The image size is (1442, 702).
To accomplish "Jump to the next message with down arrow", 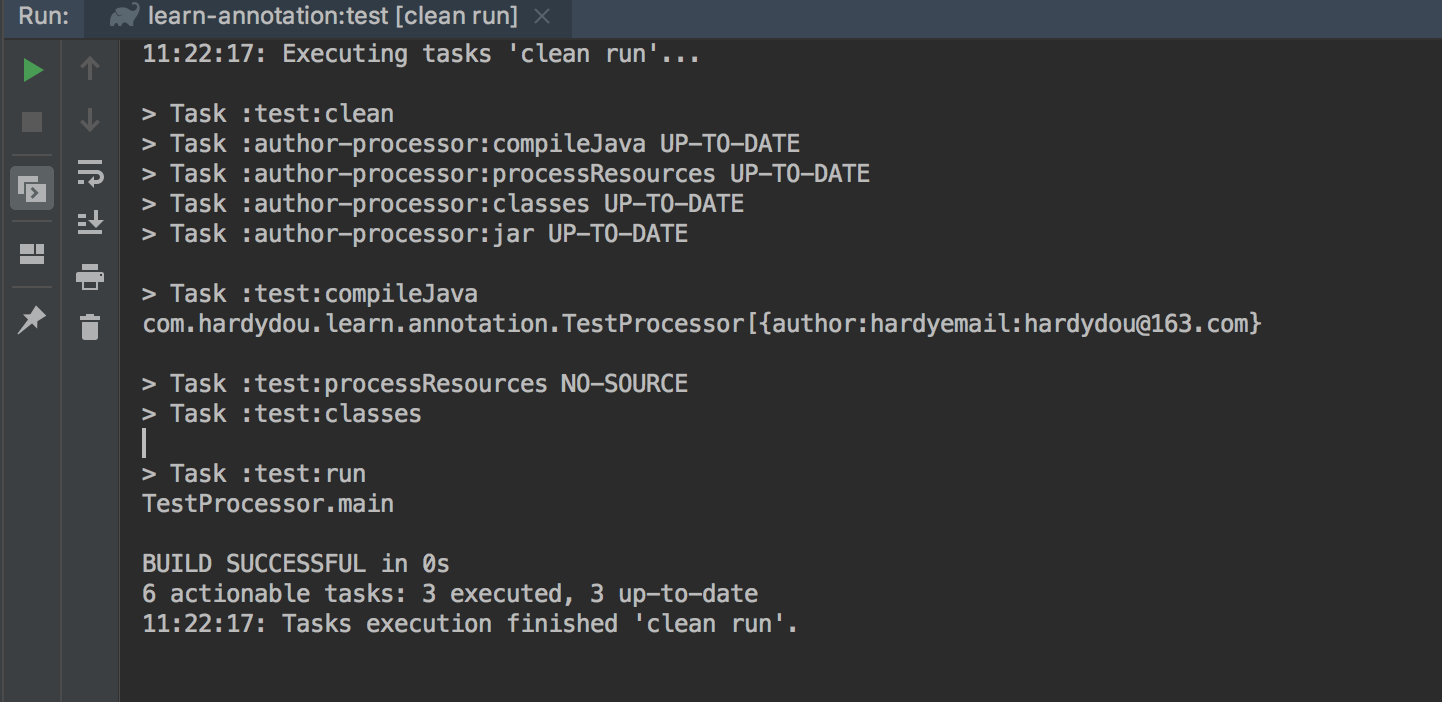I will (89, 121).
